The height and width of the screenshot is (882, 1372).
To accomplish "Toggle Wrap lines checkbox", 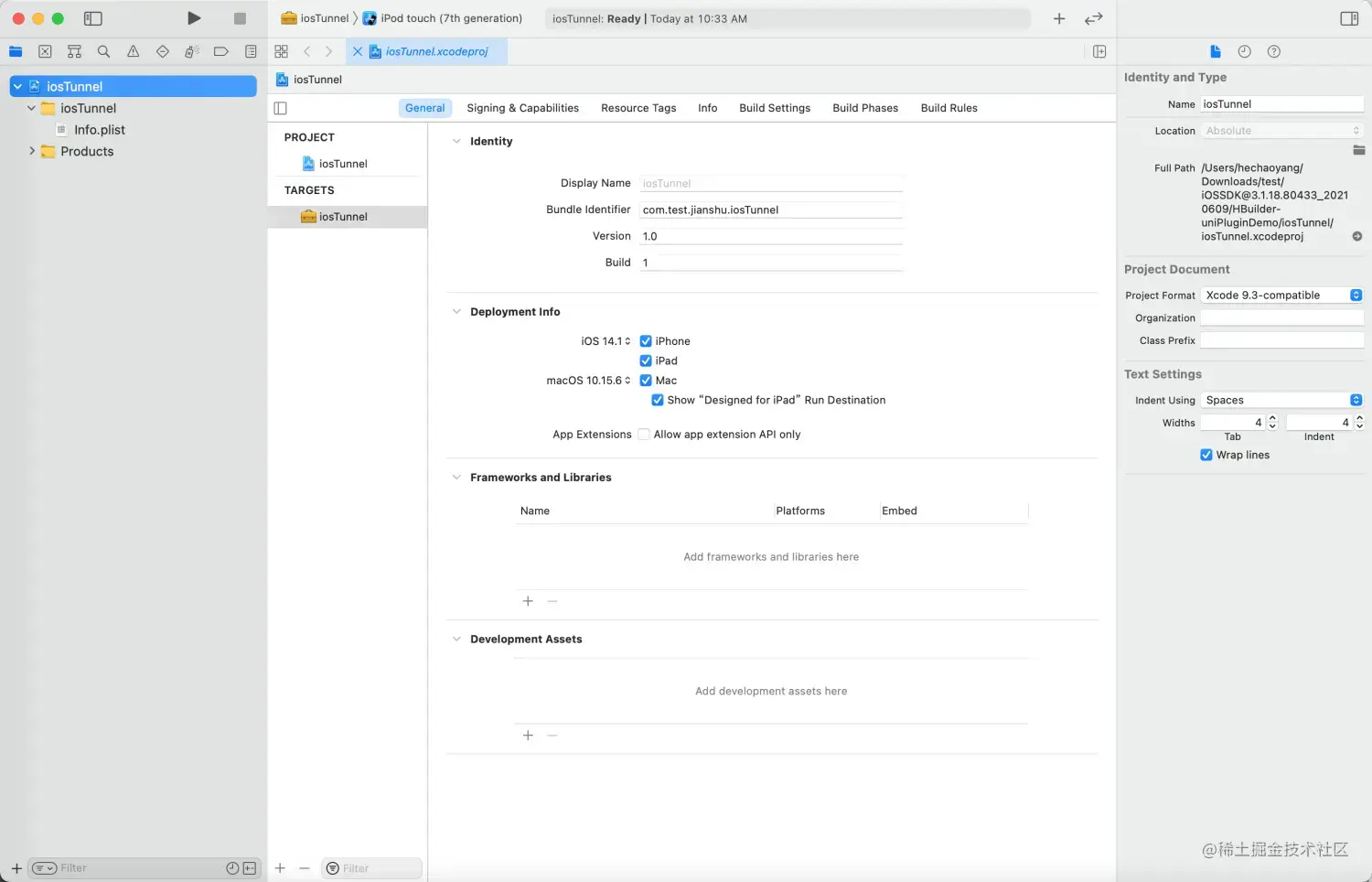I will pos(1206,455).
